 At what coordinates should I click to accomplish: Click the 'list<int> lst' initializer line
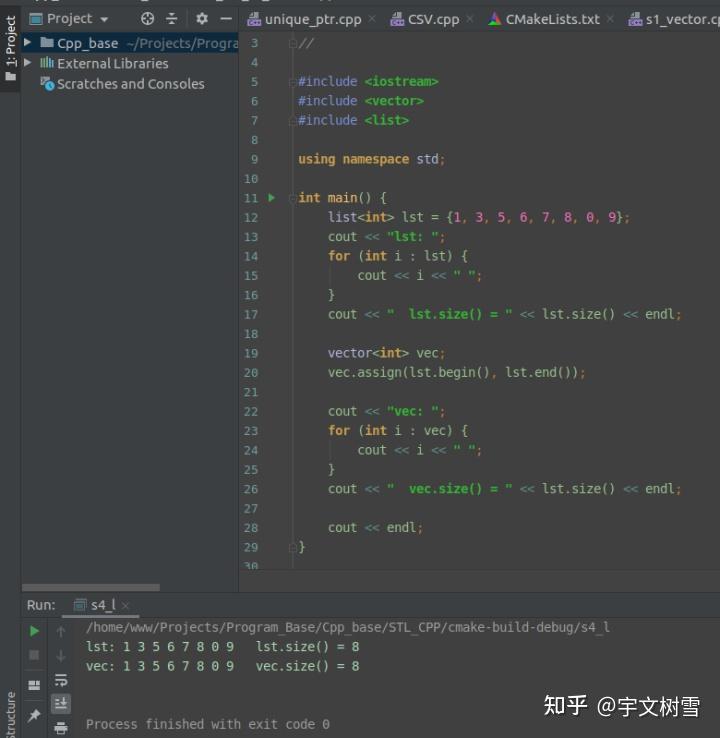pyautogui.click(x=478, y=217)
